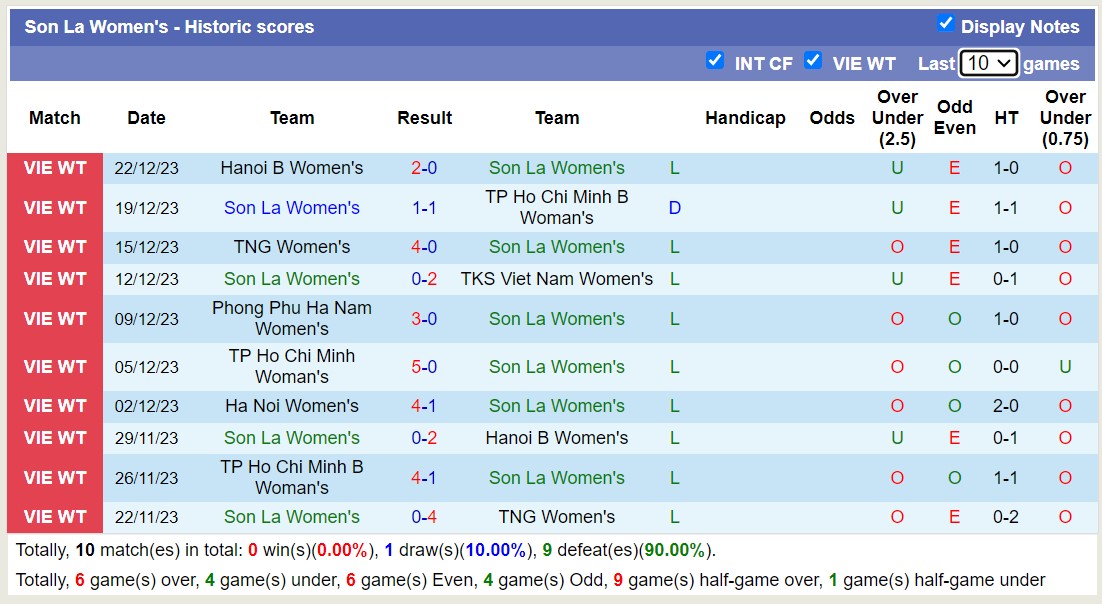Click blue Son La Women's in 19/12/23 row
1102x604 pixels.
(292, 208)
